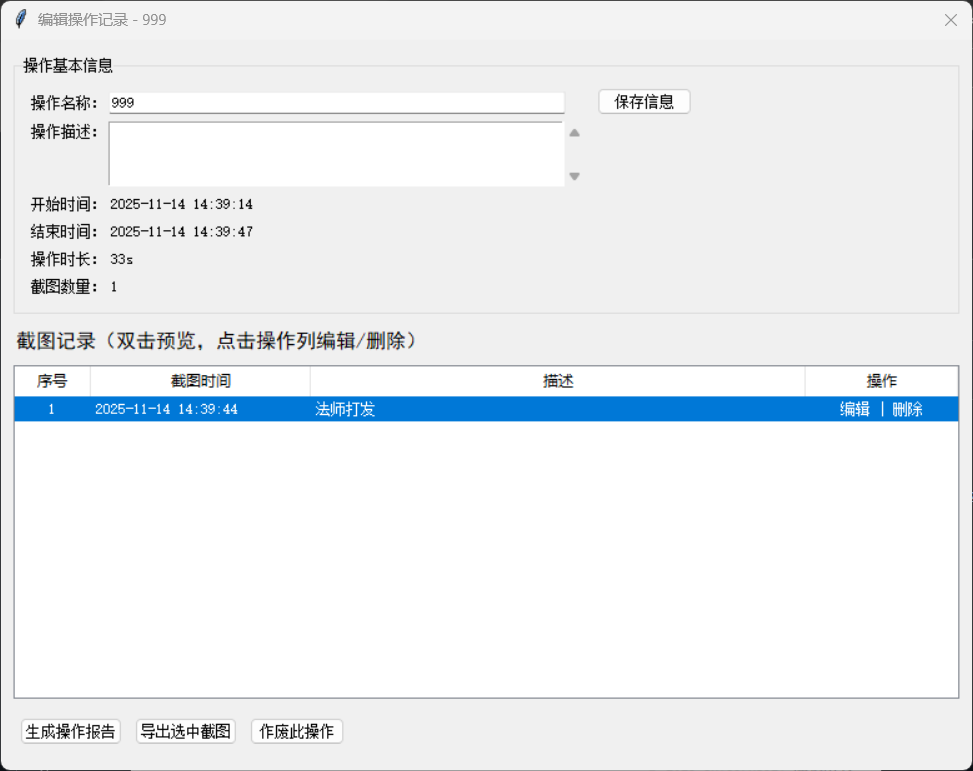
Task: Click the 操作时长 value 33s
Action: tap(122, 259)
